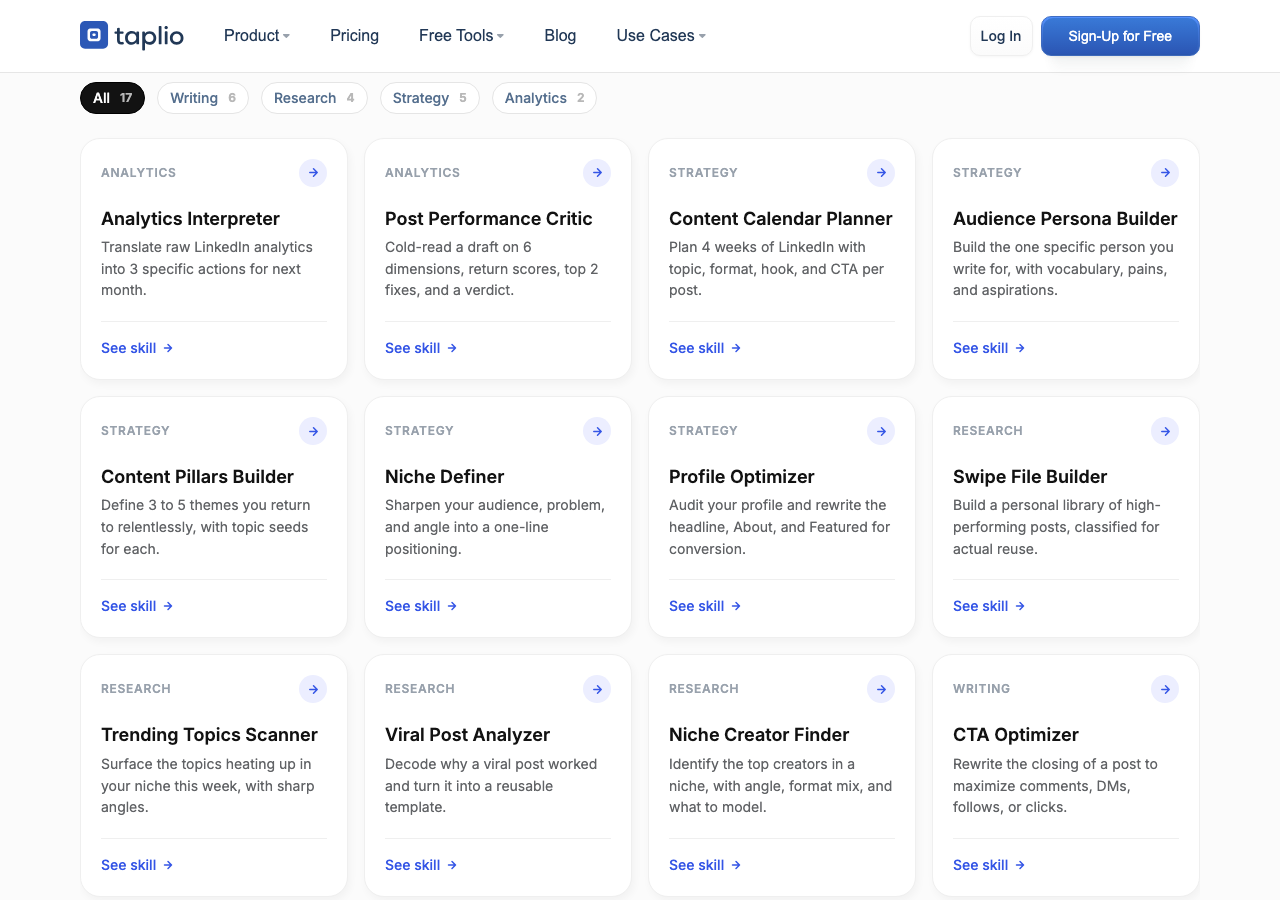Click the Swipe File Builder title
This screenshot has height=900, width=1280.
coord(1030,477)
